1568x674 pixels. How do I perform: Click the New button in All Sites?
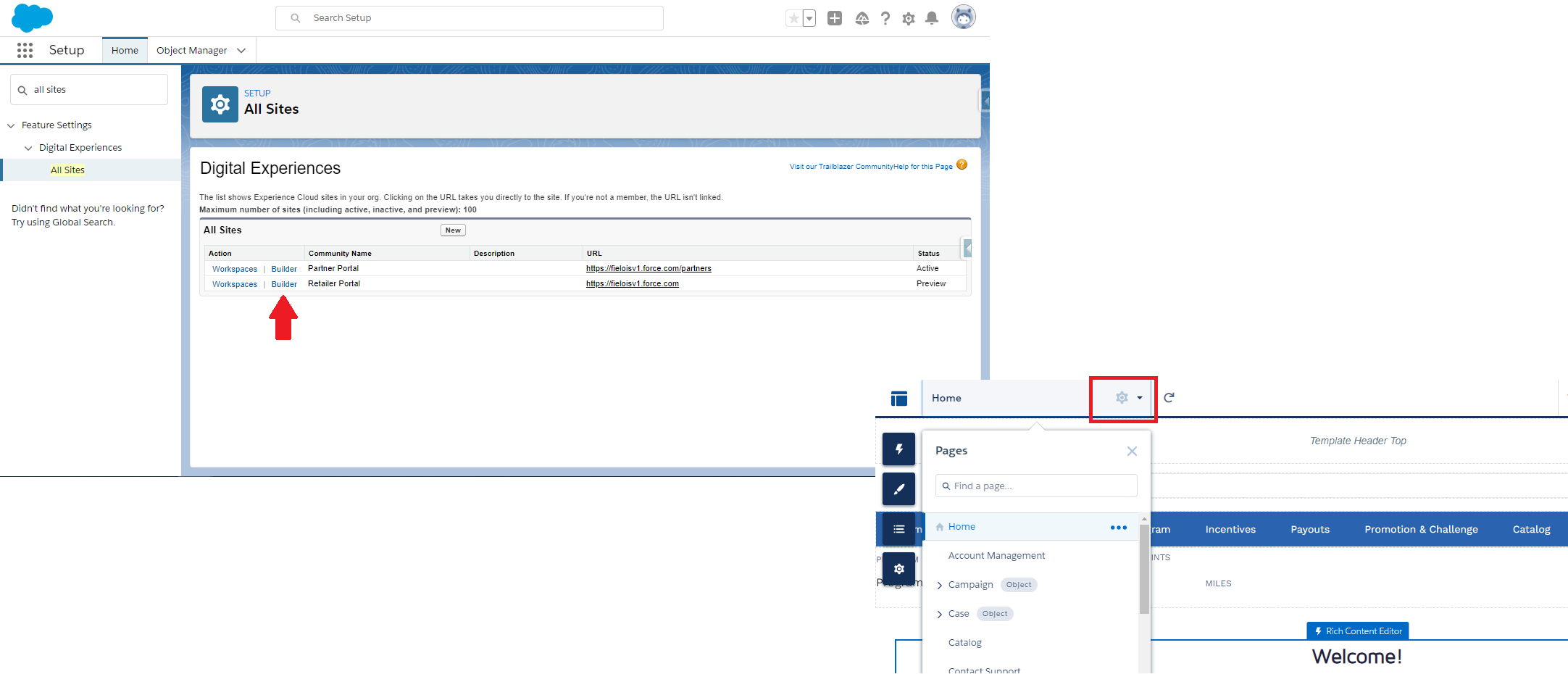[x=453, y=230]
